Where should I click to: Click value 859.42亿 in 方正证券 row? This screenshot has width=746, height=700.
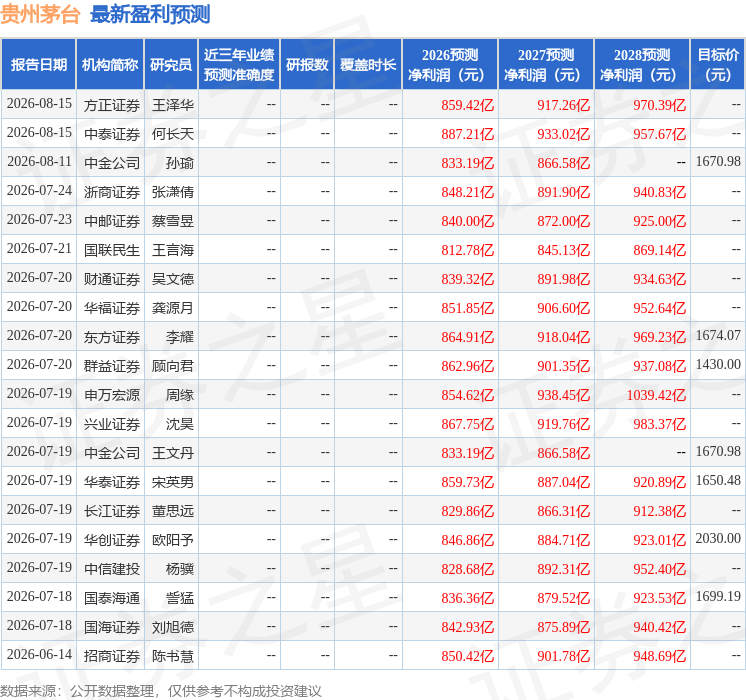(x=467, y=105)
